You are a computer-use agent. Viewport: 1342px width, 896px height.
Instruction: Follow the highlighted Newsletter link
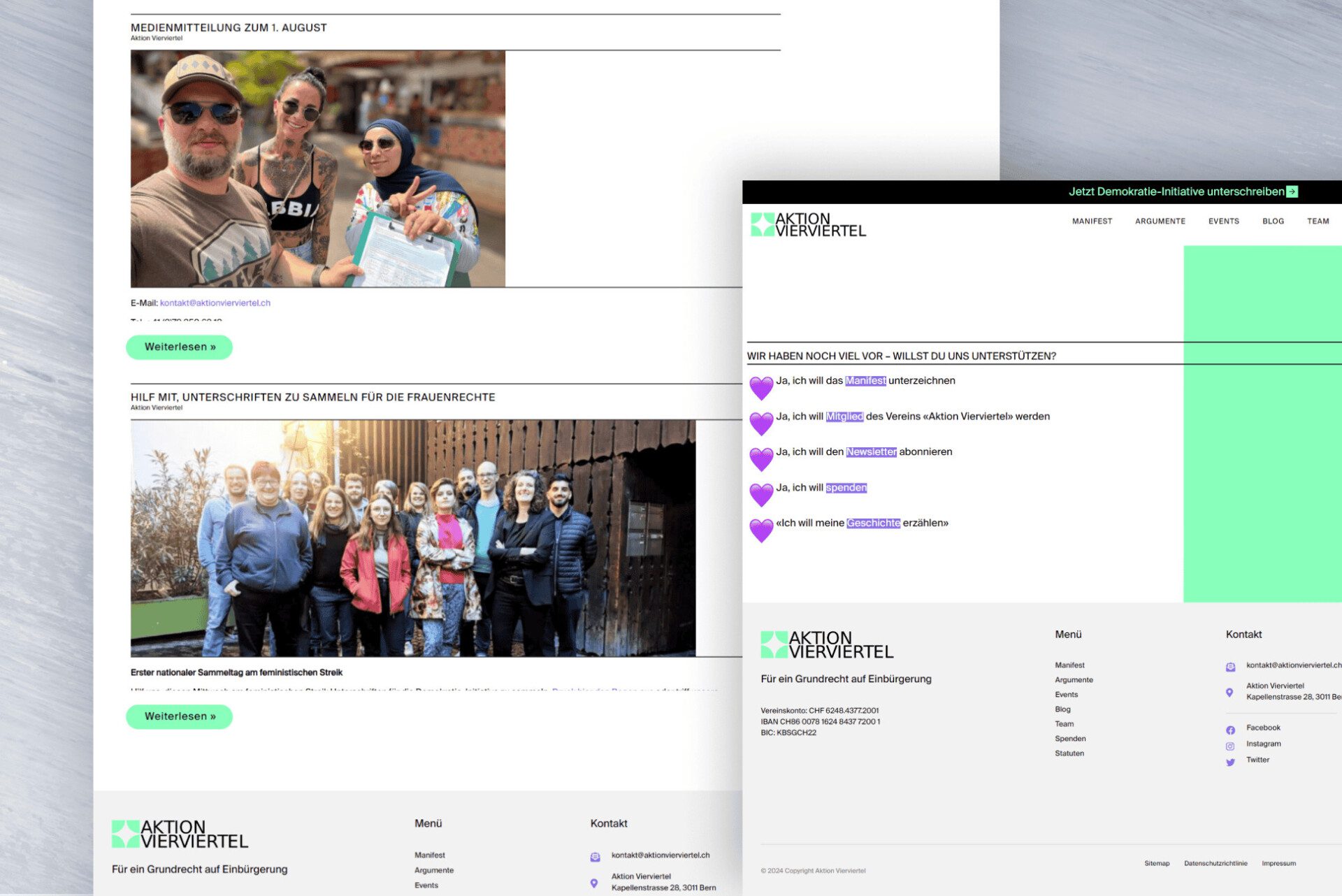coord(871,452)
